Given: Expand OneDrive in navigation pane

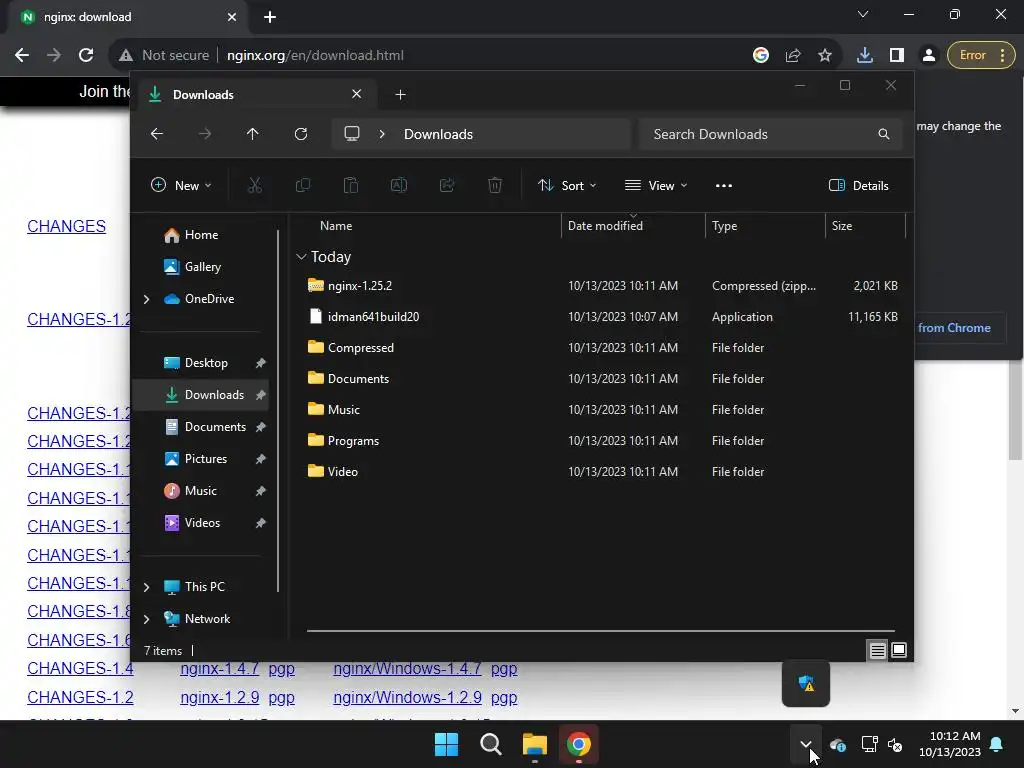Looking at the screenshot, I should coord(146,299).
